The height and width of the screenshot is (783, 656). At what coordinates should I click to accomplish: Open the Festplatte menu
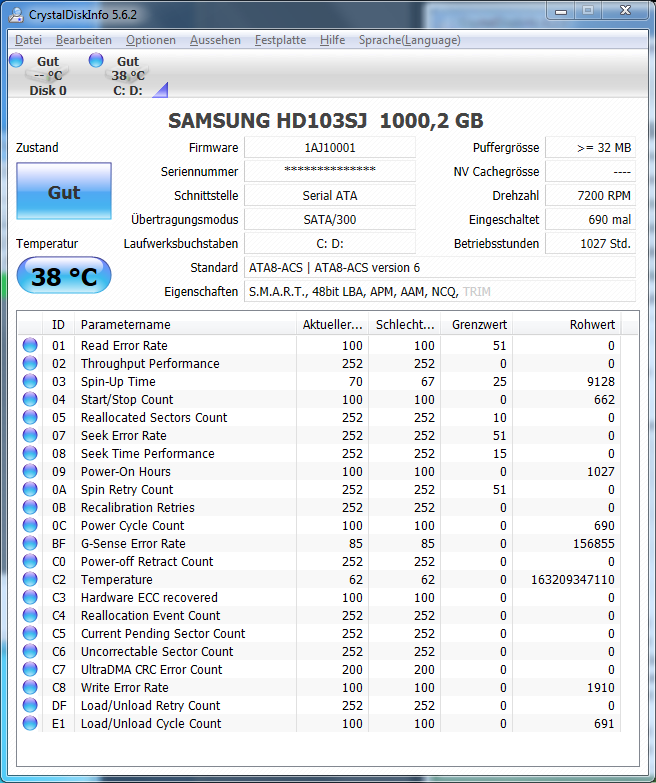[281, 40]
